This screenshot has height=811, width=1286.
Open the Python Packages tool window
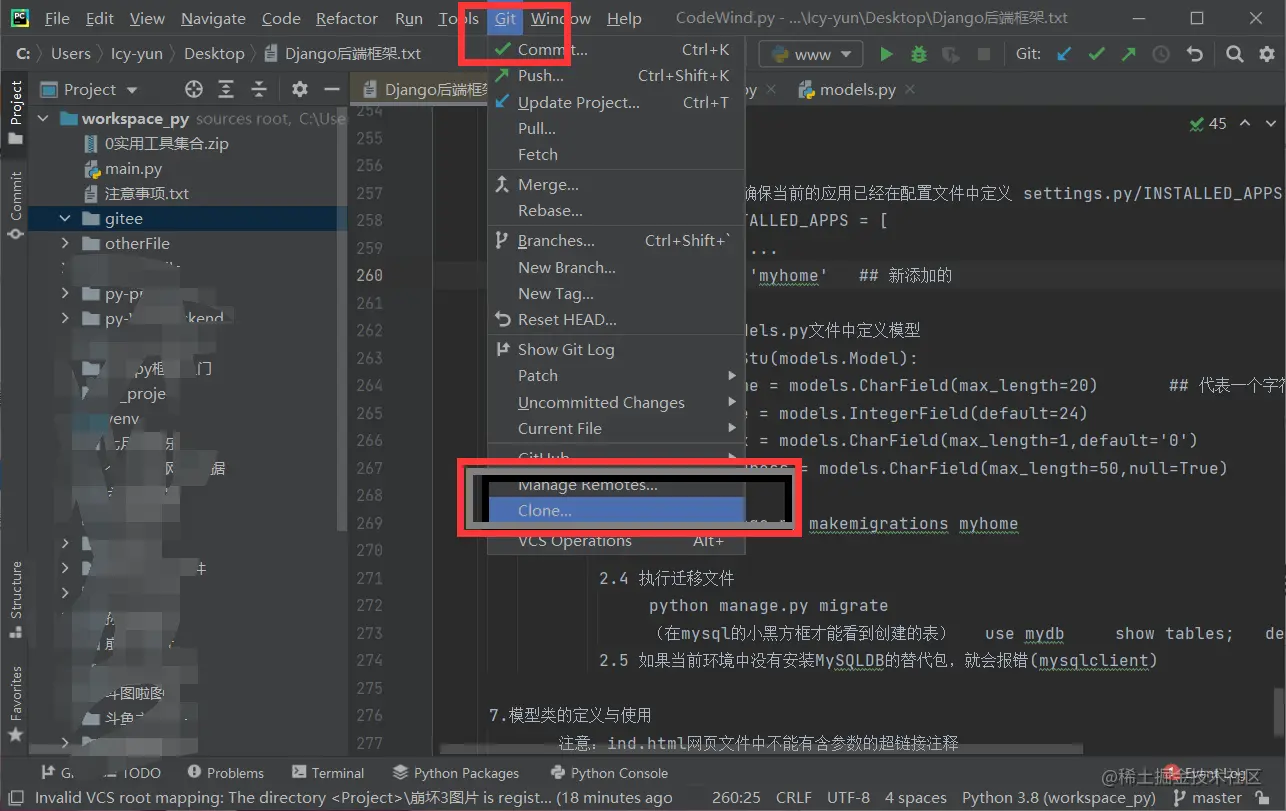pyautogui.click(x=456, y=773)
